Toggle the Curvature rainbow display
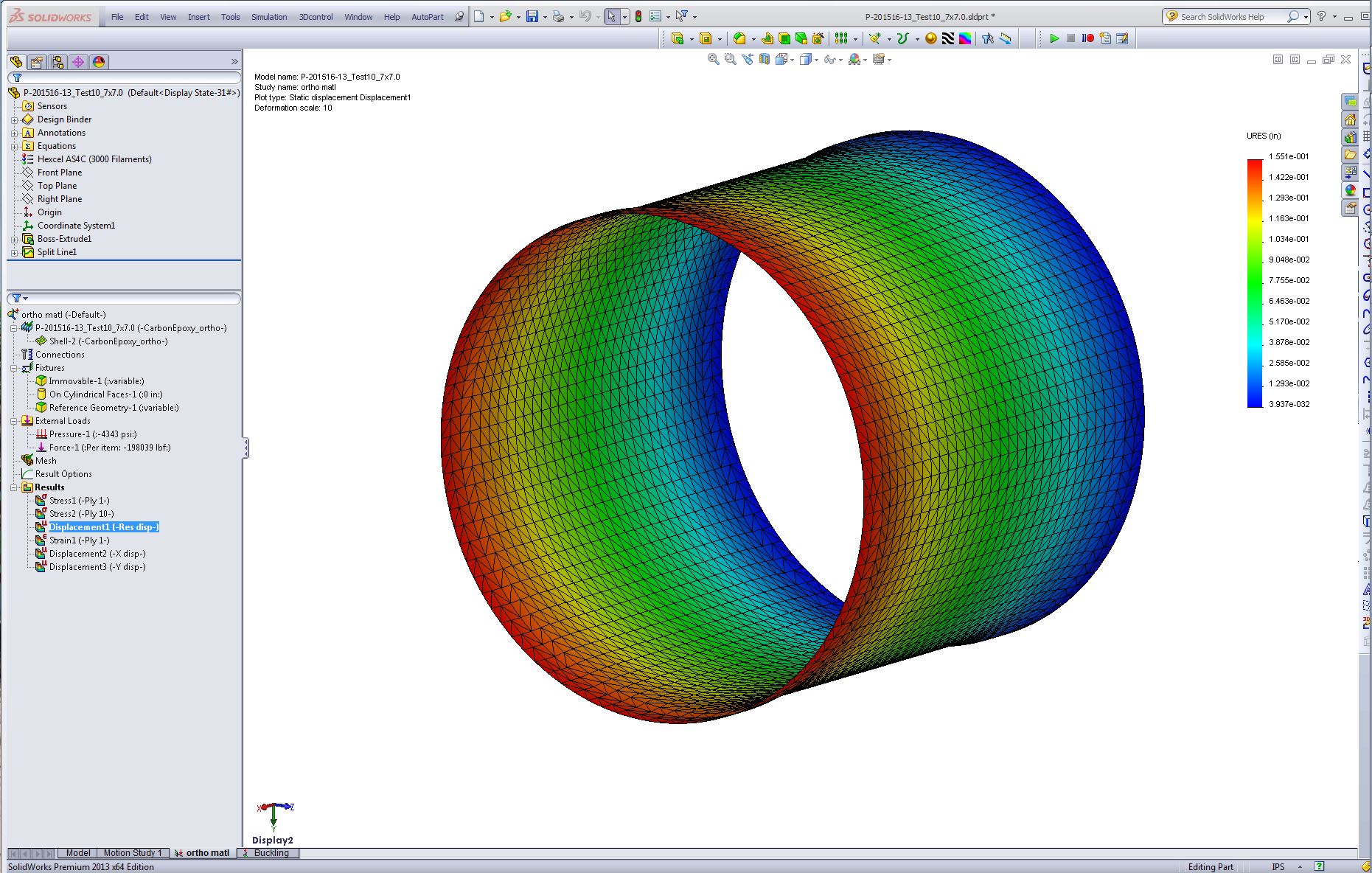The width and height of the screenshot is (1372, 873). pos(964,38)
